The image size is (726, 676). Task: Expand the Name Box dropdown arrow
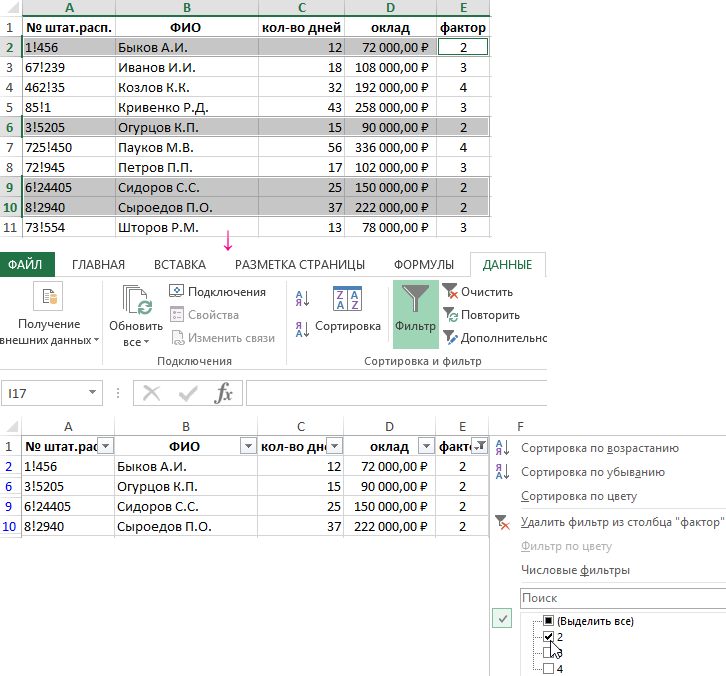[93, 393]
